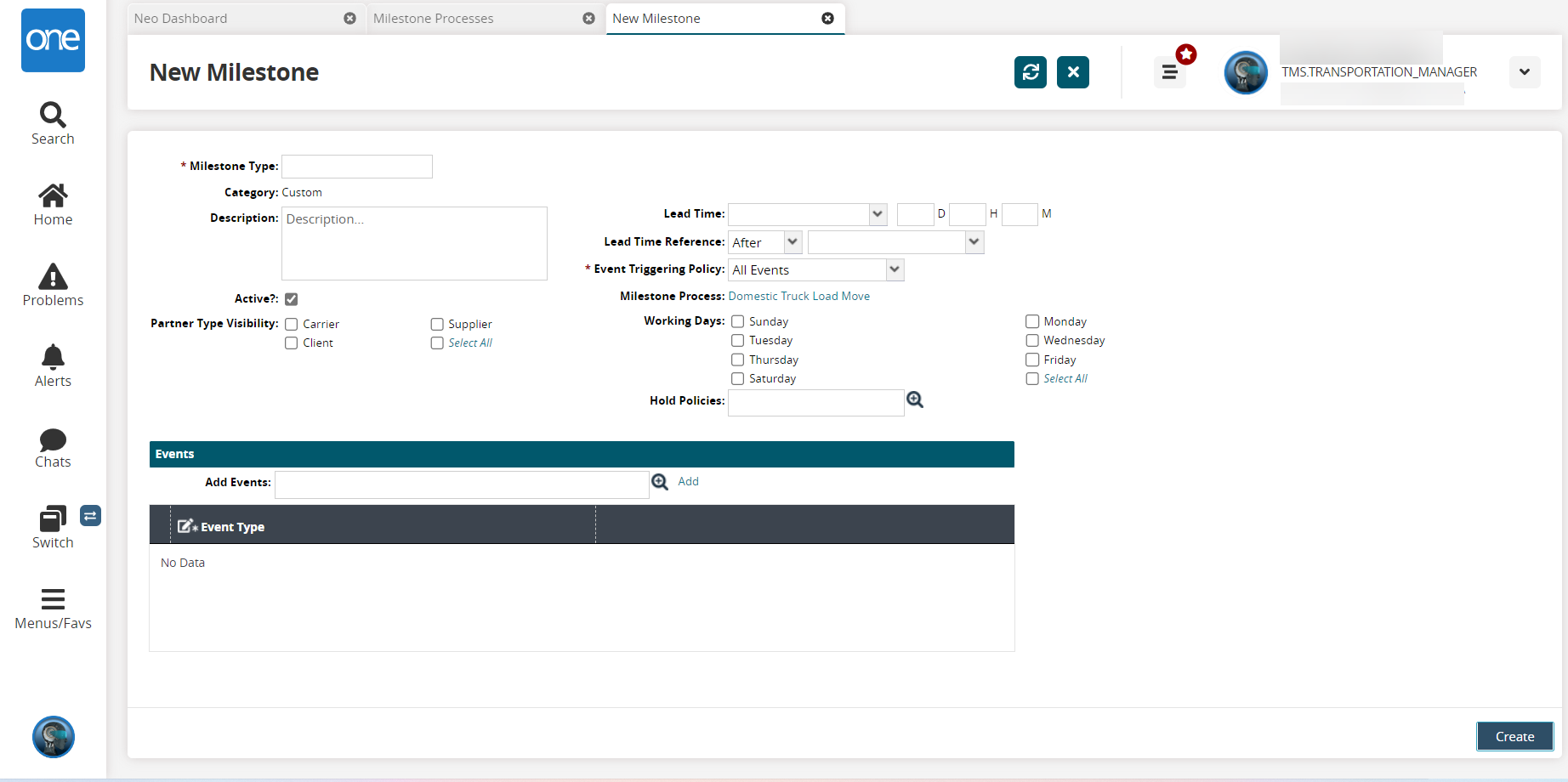Click the Milestone Type input field
Screen dimensions: 1568x782
(357, 167)
